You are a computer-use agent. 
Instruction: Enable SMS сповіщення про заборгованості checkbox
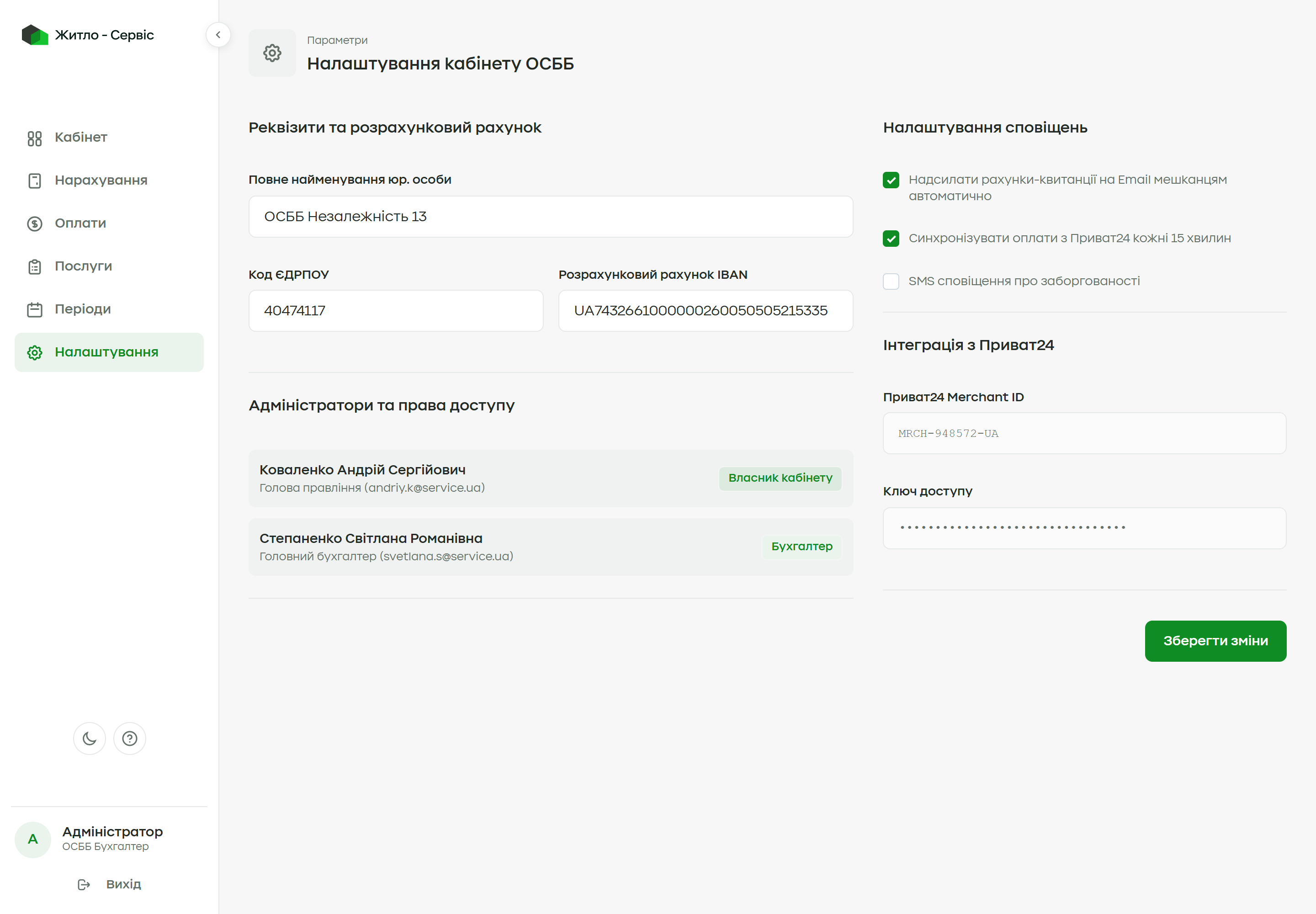pyautogui.click(x=891, y=281)
